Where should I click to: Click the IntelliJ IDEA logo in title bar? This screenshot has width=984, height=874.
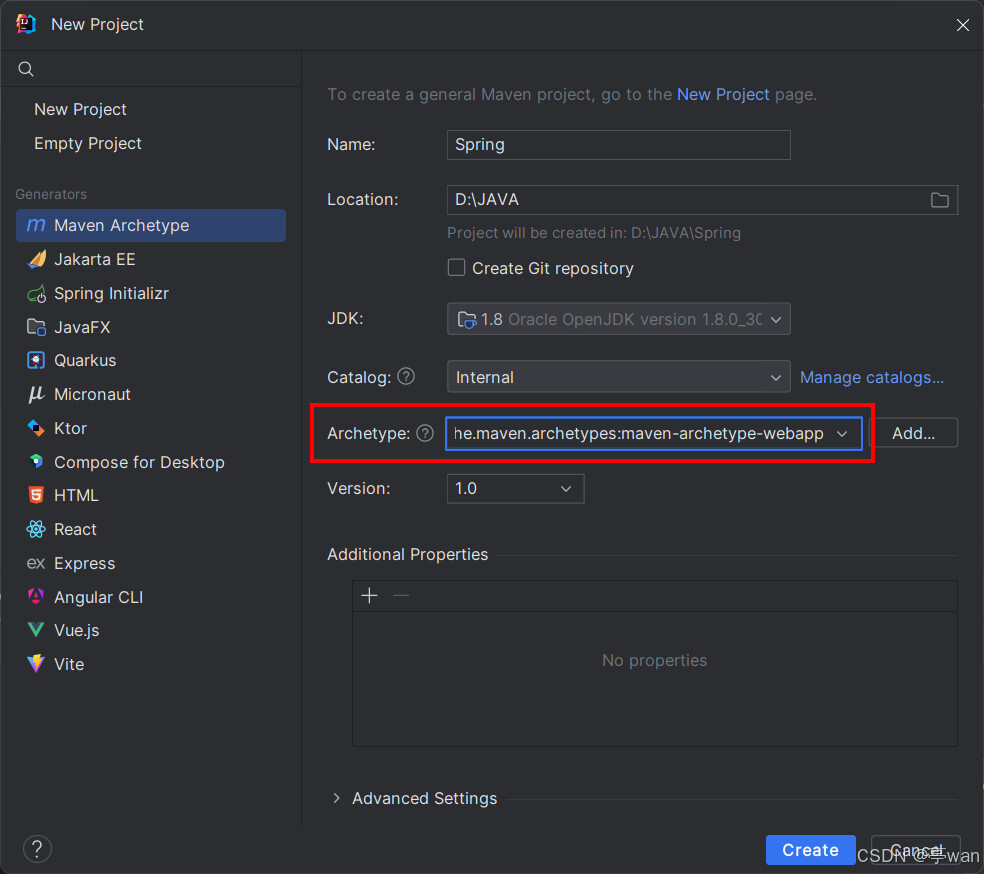coord(26,24)
